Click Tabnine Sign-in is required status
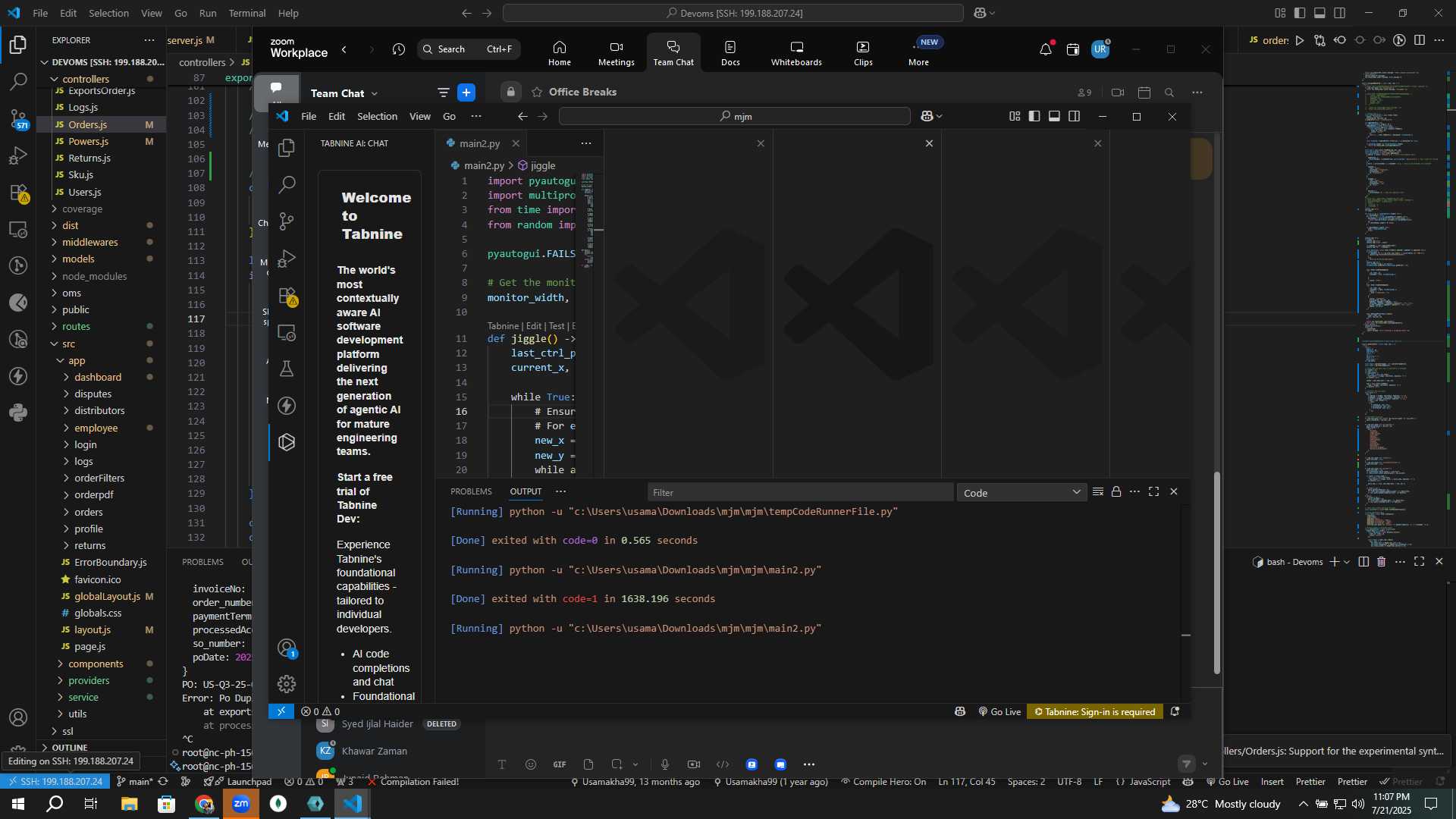The width and height of the screenshot is (1456, 819). click(1095, 712)
